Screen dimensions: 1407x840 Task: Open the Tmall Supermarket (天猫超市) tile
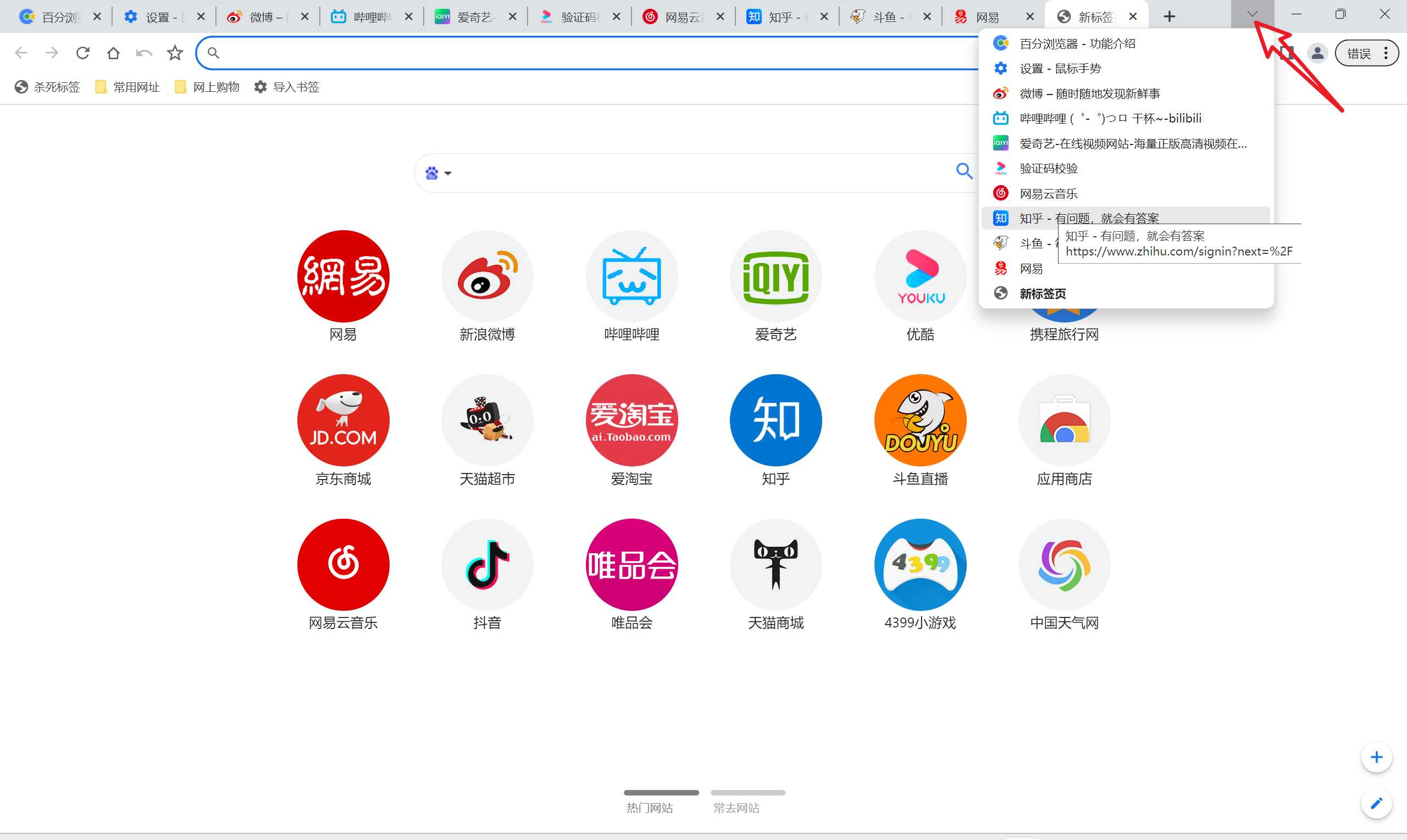[487, 420]
